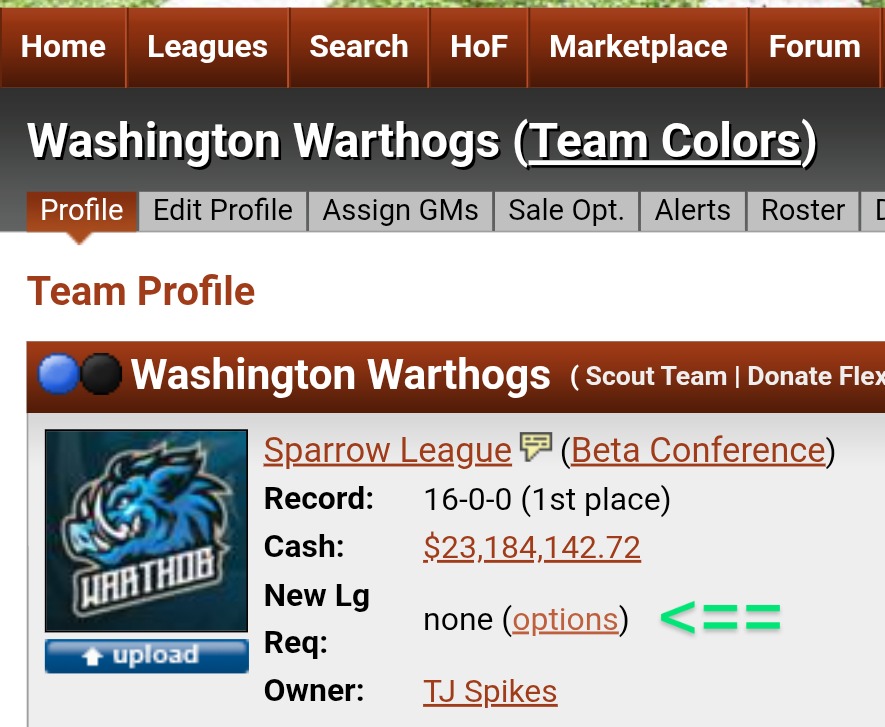Click the black team color circle
Viewport: 885px width, 727px height.
coord(101,374)
